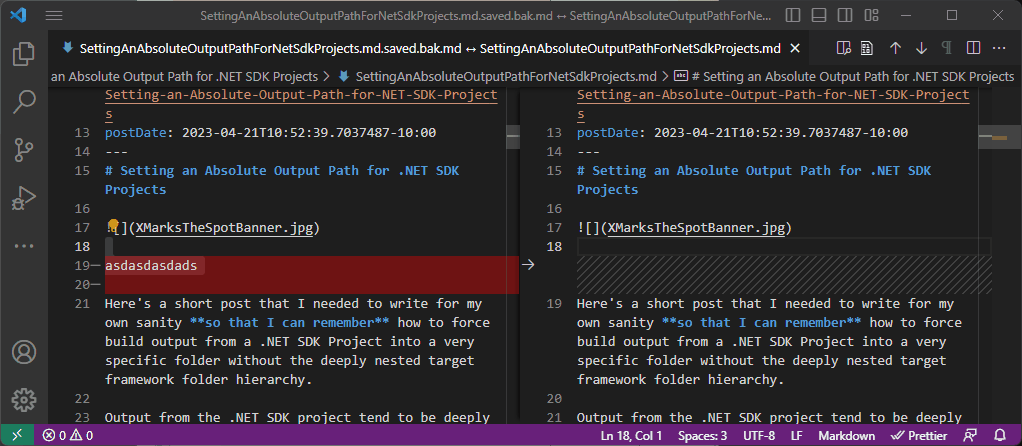
Task: Open More Actions ellipsis in editor toolbar
Action: coord(999,48)
